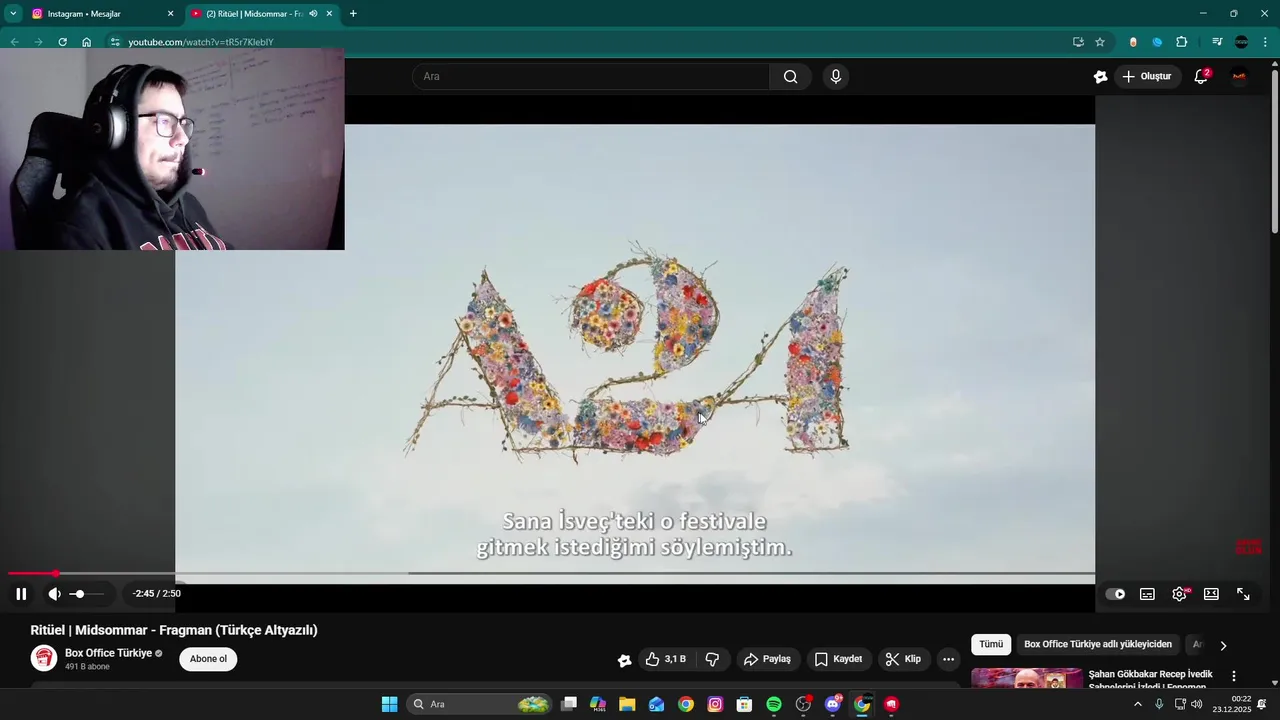The width and height of the screenshot is (1280, 720).
Task: Open the tab search dropdown arrow
Action: (13, 14)
